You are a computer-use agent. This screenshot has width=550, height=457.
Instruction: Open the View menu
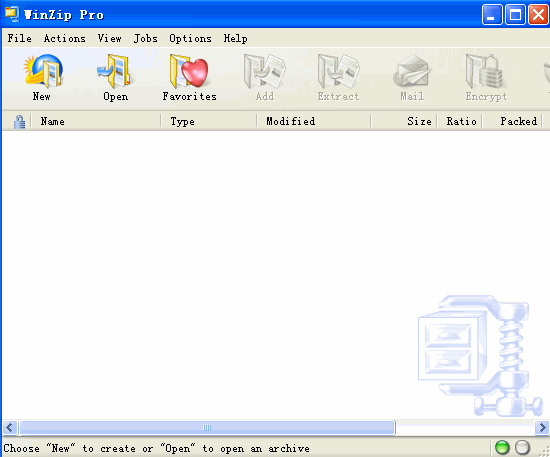point(109,38)
